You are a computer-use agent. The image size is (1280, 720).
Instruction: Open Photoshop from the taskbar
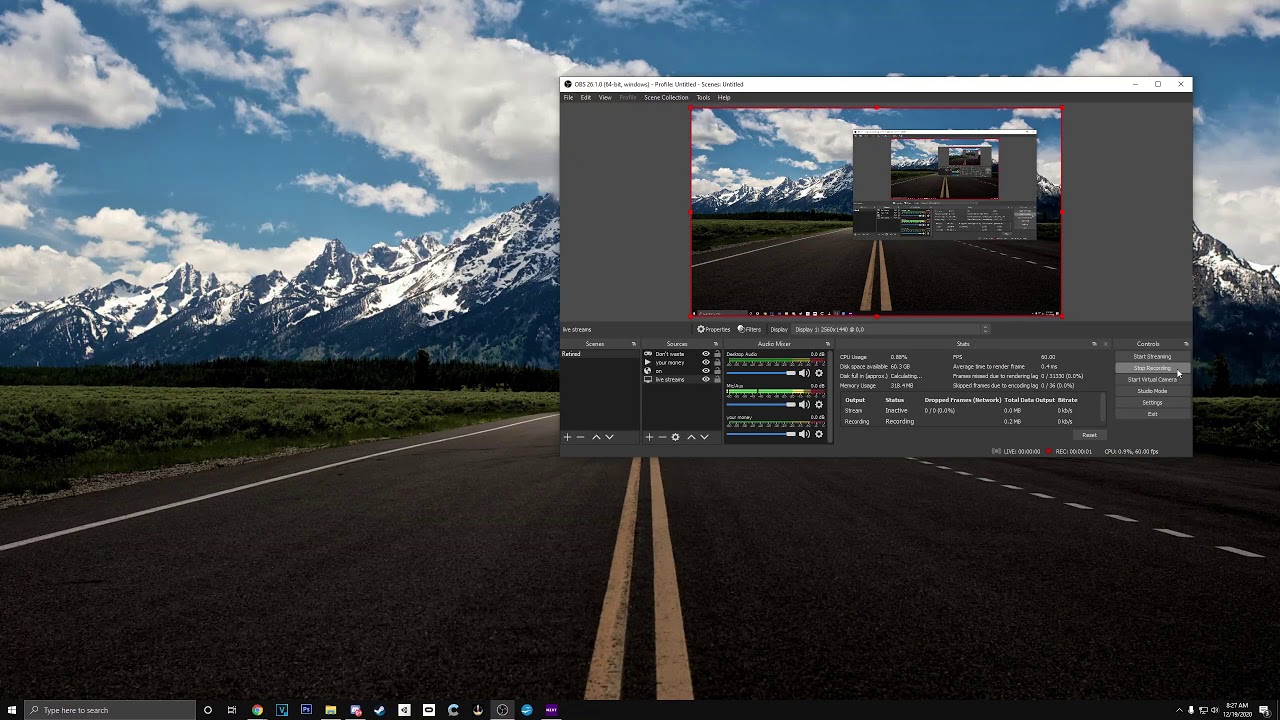306,710
